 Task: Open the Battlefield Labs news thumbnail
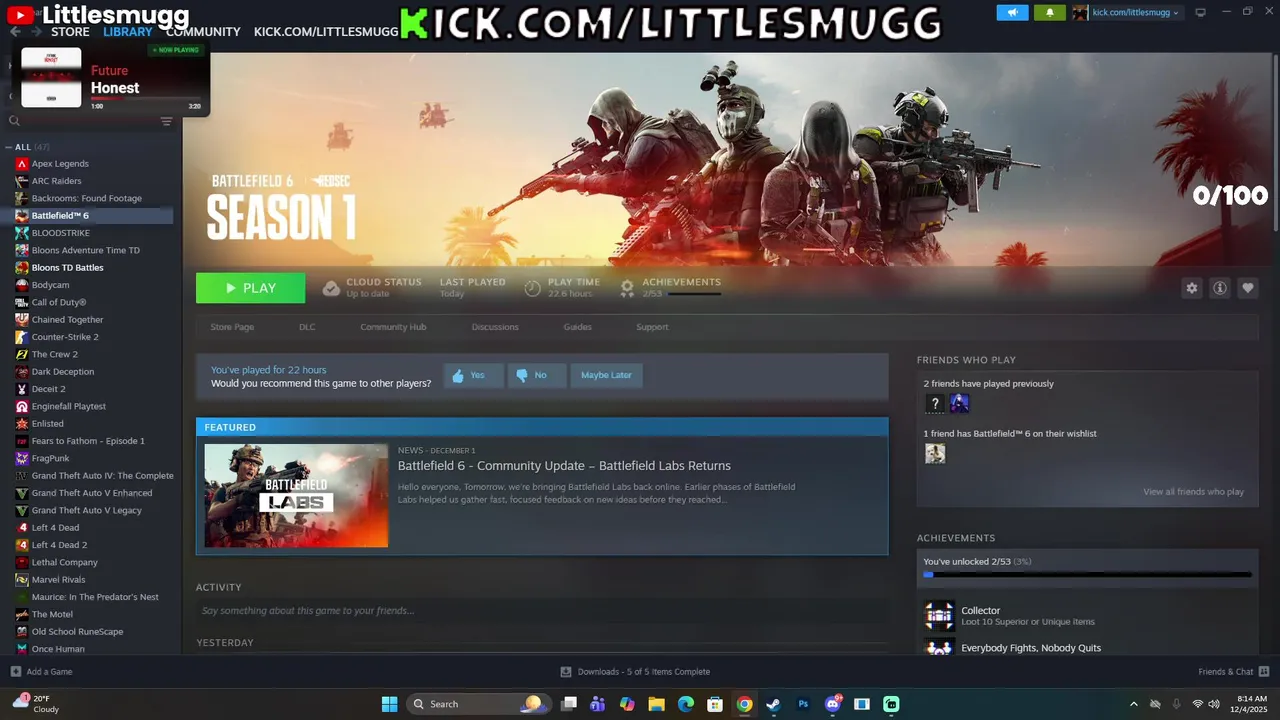click(296, 496)
